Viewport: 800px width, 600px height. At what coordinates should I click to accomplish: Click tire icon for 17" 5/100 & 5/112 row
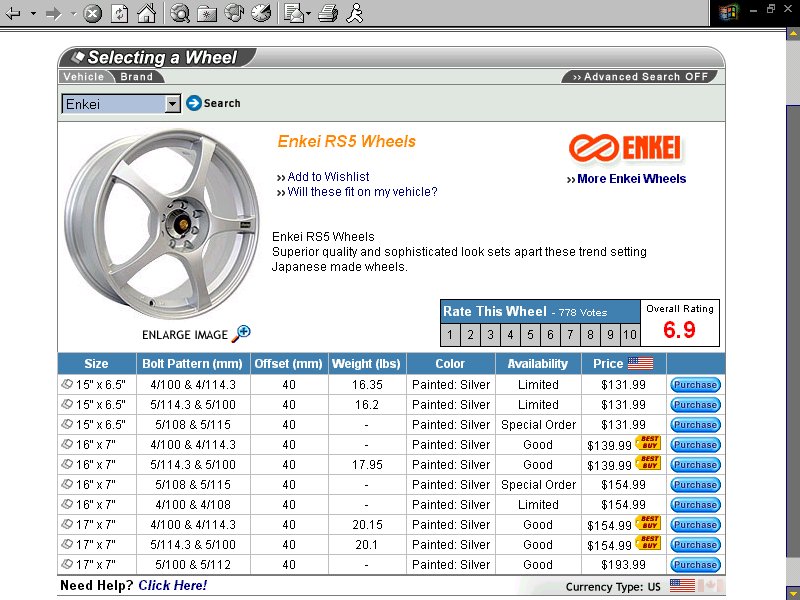point(67,564)
